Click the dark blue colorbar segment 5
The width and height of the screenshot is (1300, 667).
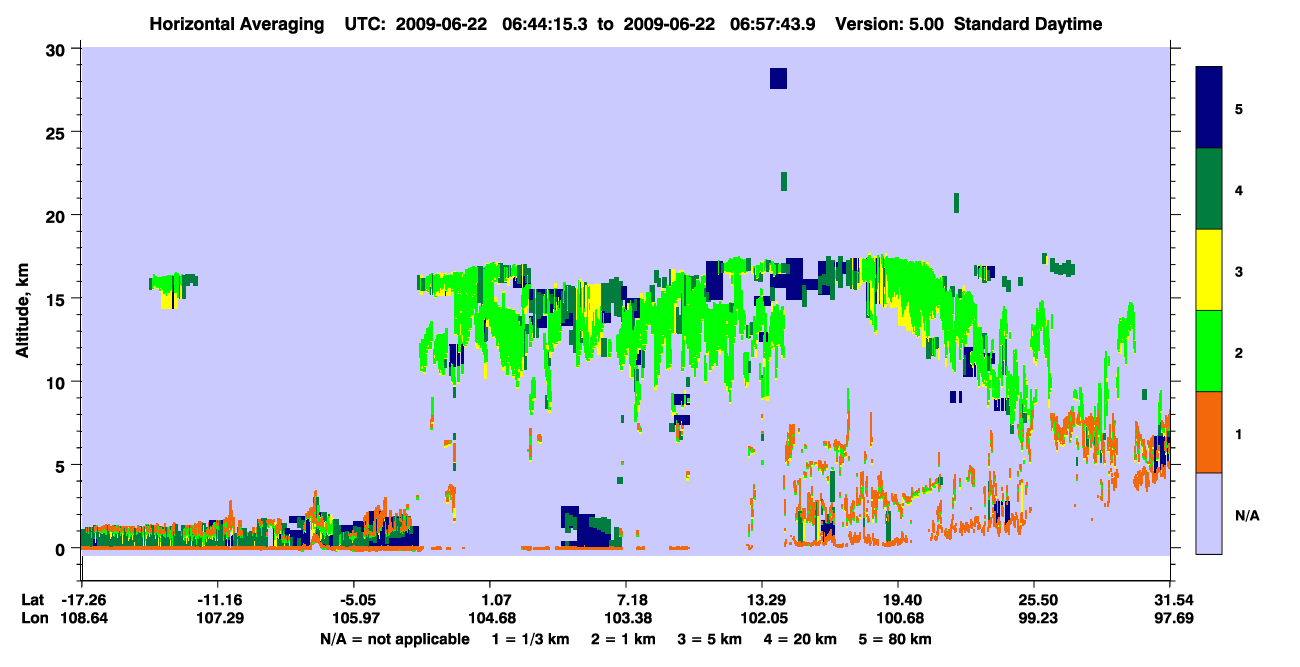click(x=1209, y=107)
